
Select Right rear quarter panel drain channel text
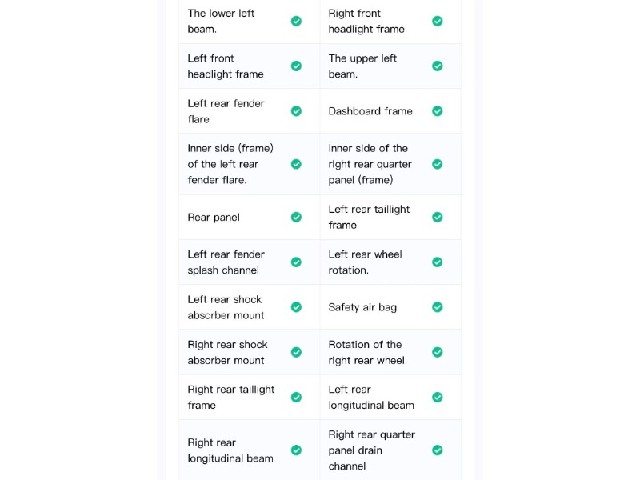click(371, 450)
